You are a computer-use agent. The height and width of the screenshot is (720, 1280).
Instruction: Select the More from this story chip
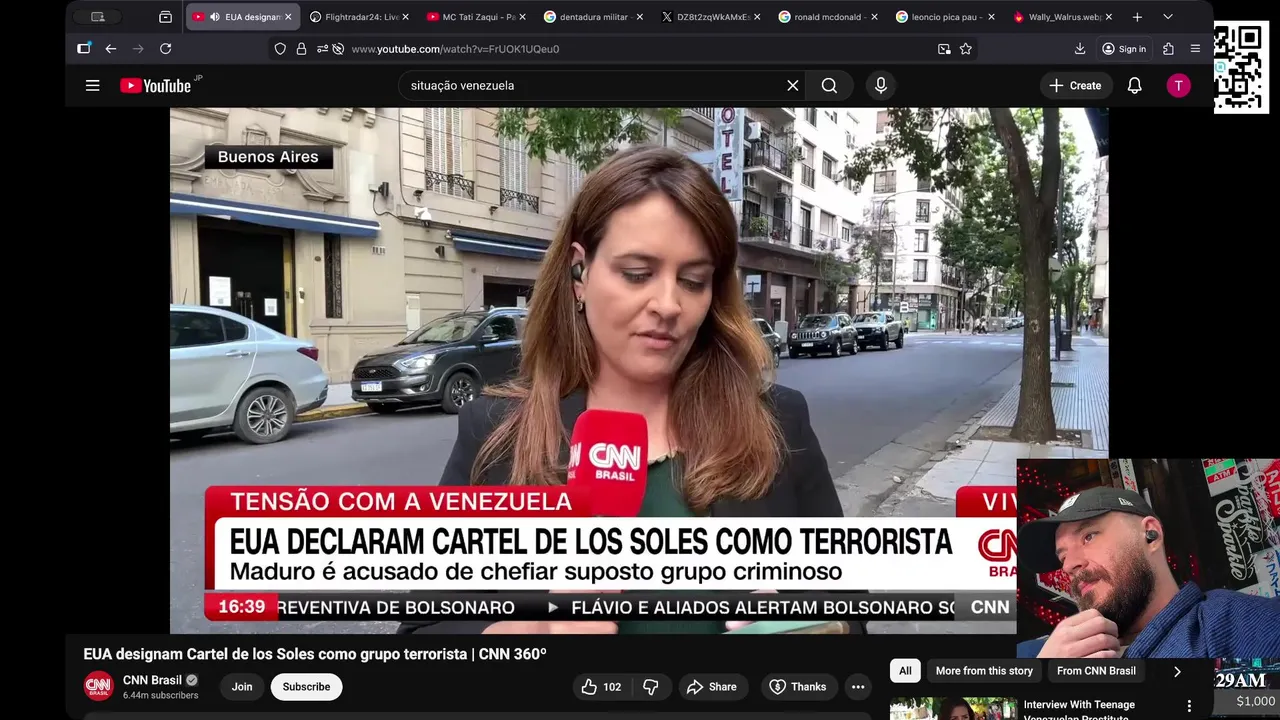[x=984, y=671]
